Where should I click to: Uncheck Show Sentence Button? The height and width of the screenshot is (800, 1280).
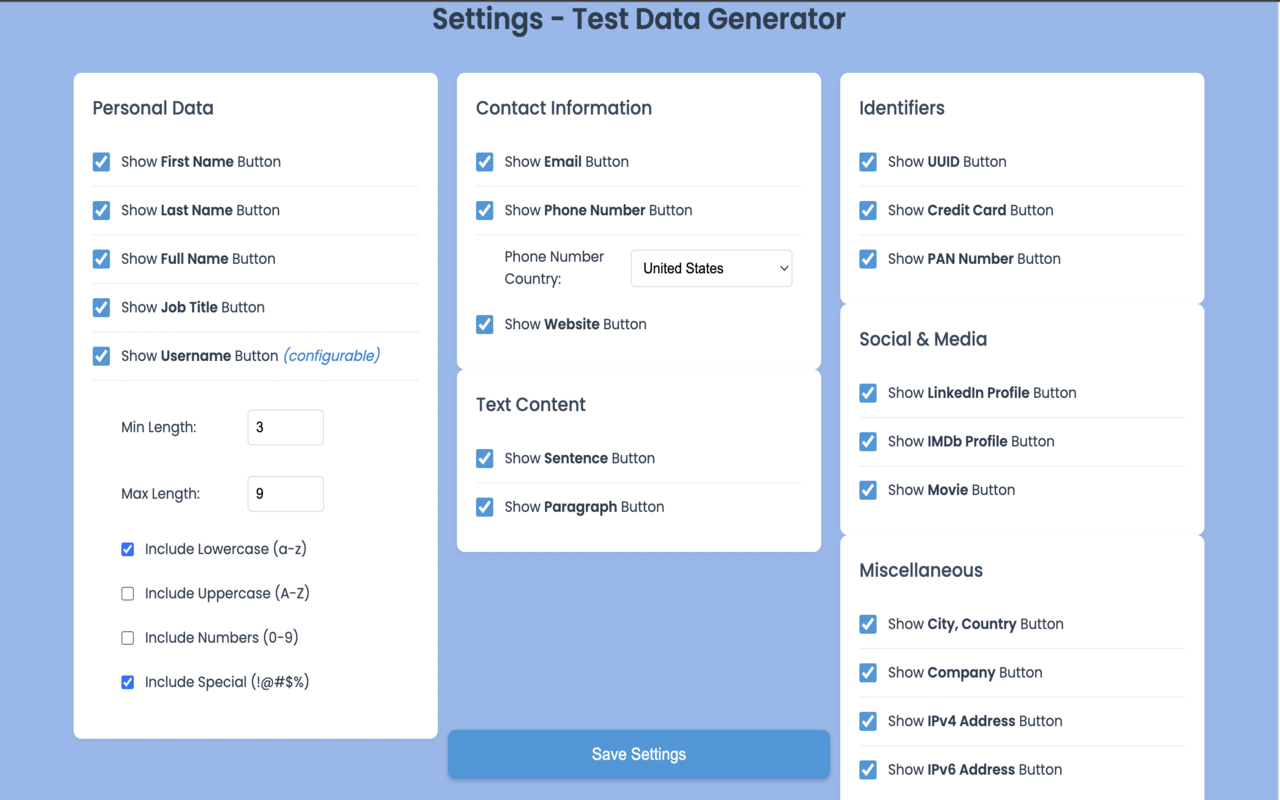485,458
